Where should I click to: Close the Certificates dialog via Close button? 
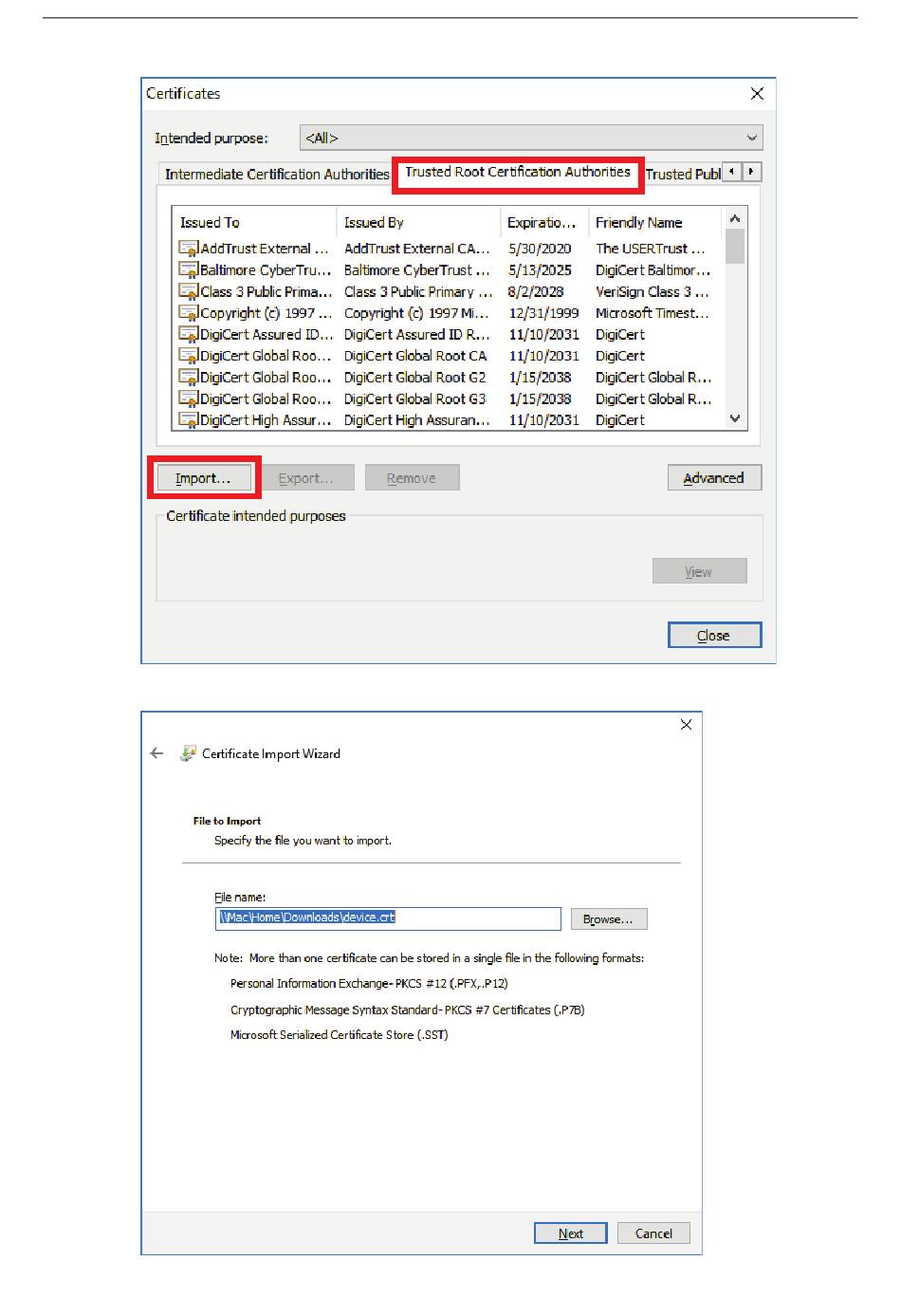(714, 636)
